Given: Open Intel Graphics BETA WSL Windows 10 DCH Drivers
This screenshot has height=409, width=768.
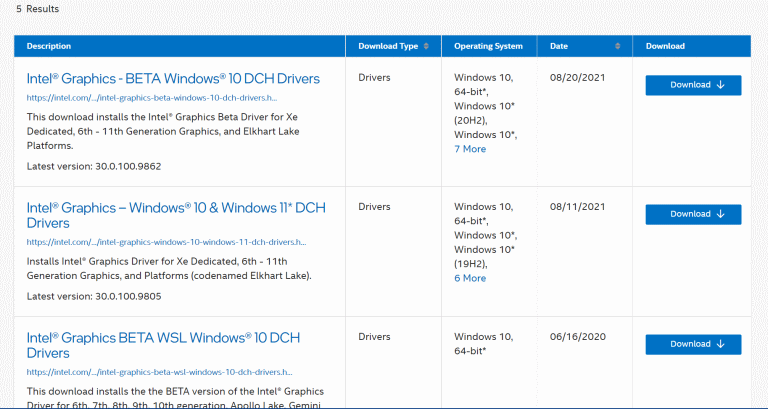Looking at the screenshot, I should pos(163,345).
